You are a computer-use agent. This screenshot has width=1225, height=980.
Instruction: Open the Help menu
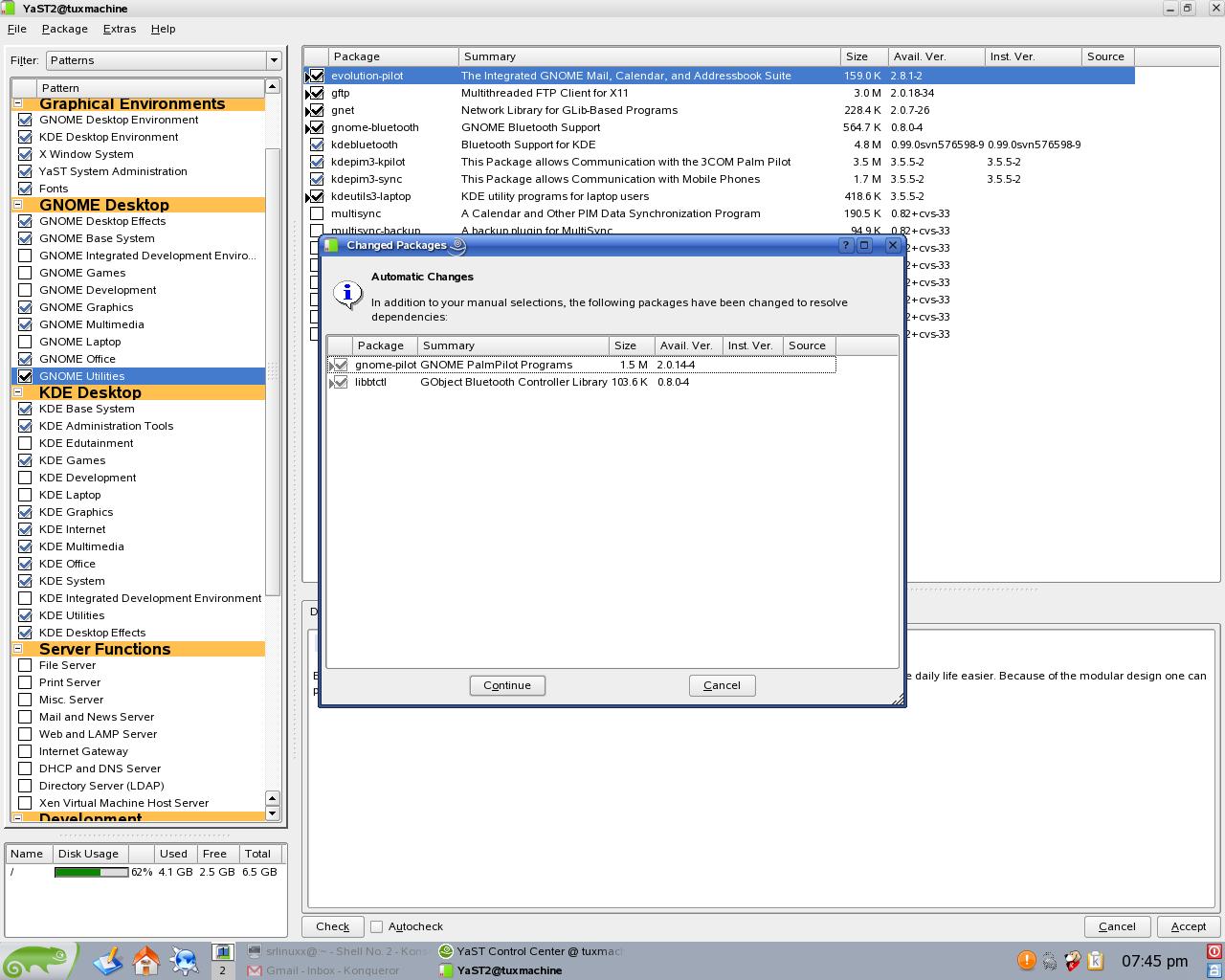coord(163,29)
